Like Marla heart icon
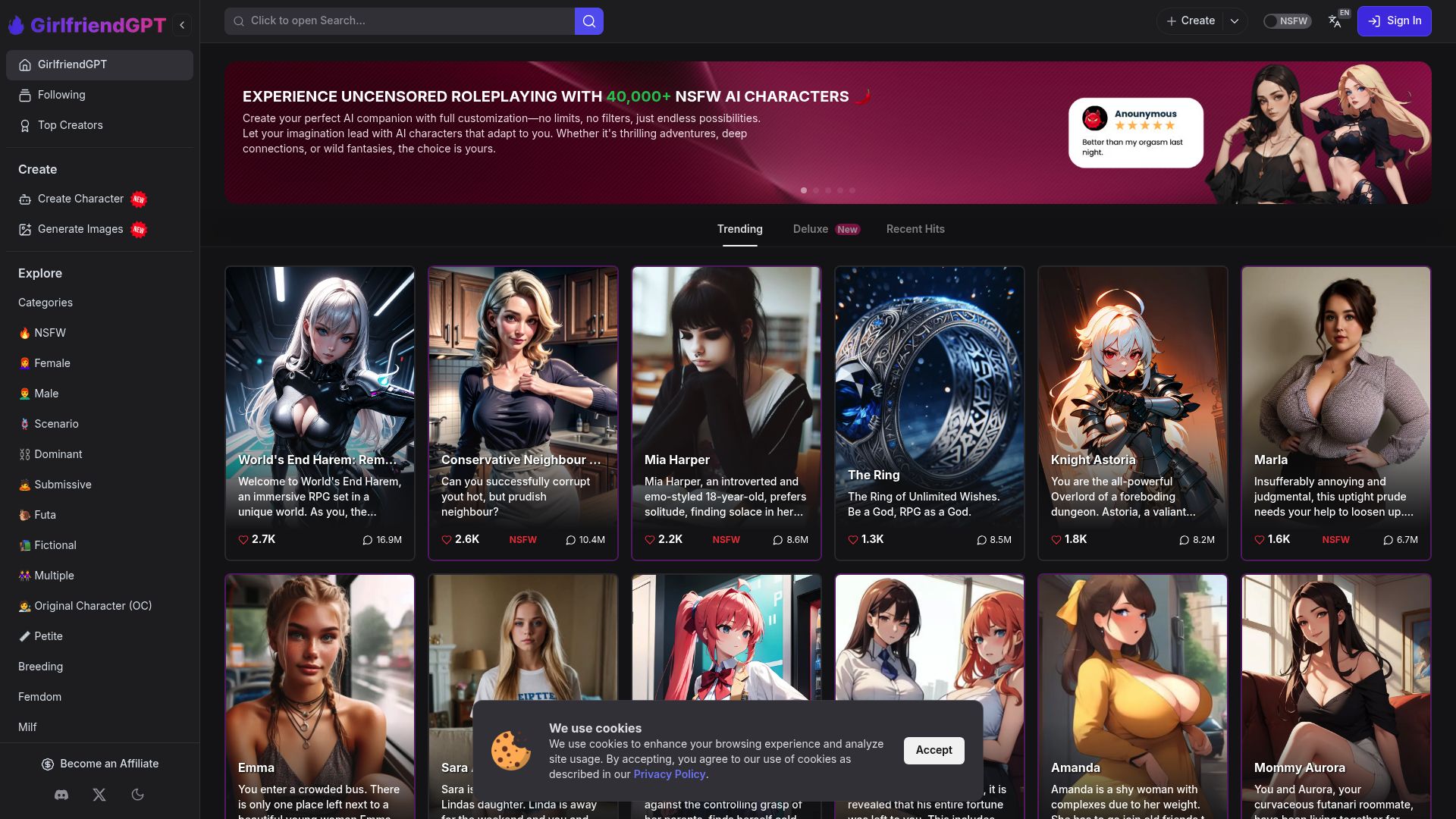The height and width of the screenshot is (819, 1456). [x=1260, y=540]
